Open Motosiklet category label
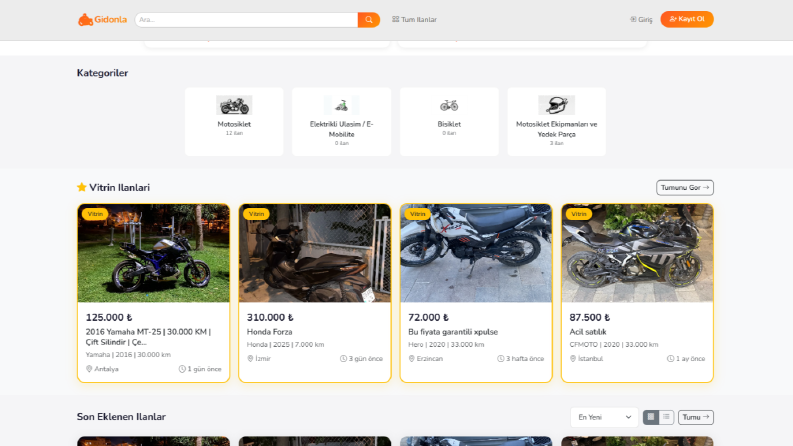793x446 pixels. coord(234,124)
